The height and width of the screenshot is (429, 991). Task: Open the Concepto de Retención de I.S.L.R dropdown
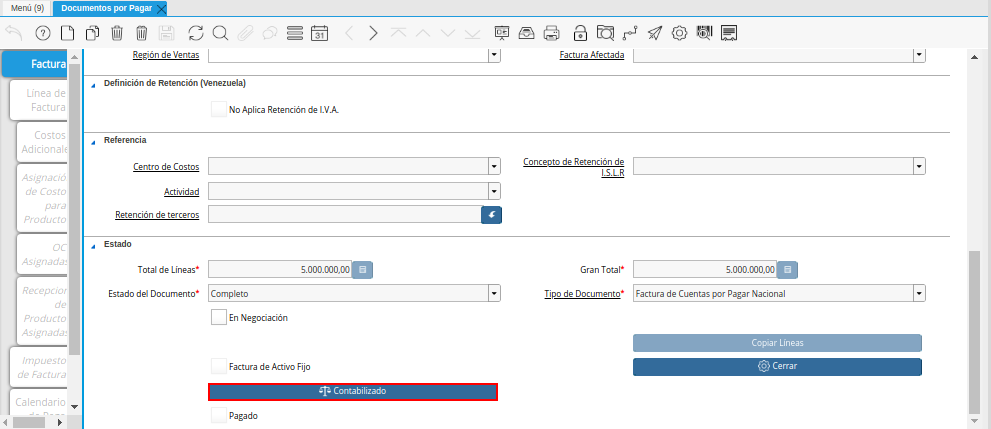[x=919, y=167]
